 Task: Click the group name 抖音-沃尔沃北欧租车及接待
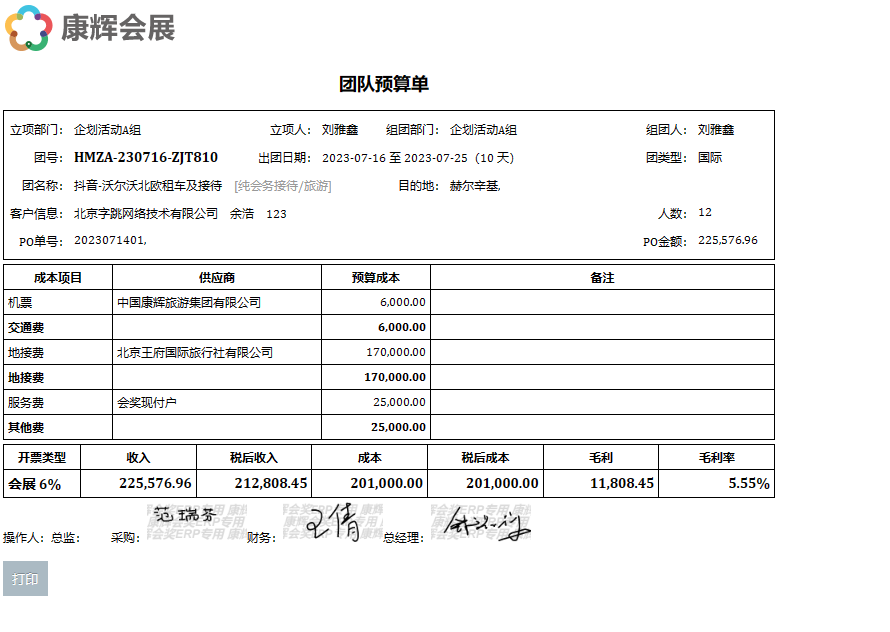tap(148, 186)
